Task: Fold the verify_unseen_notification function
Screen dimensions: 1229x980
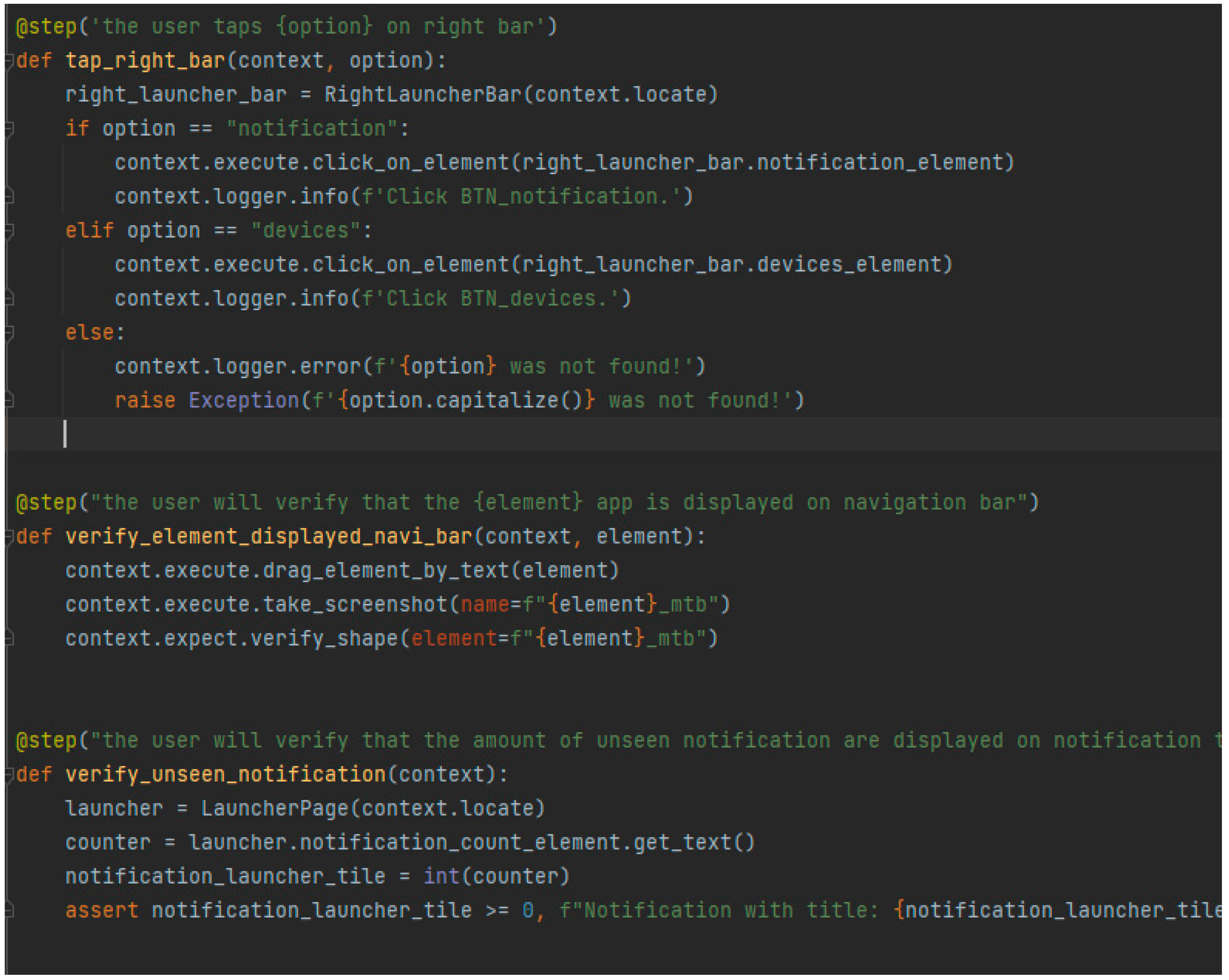Action: click(8, 775)
